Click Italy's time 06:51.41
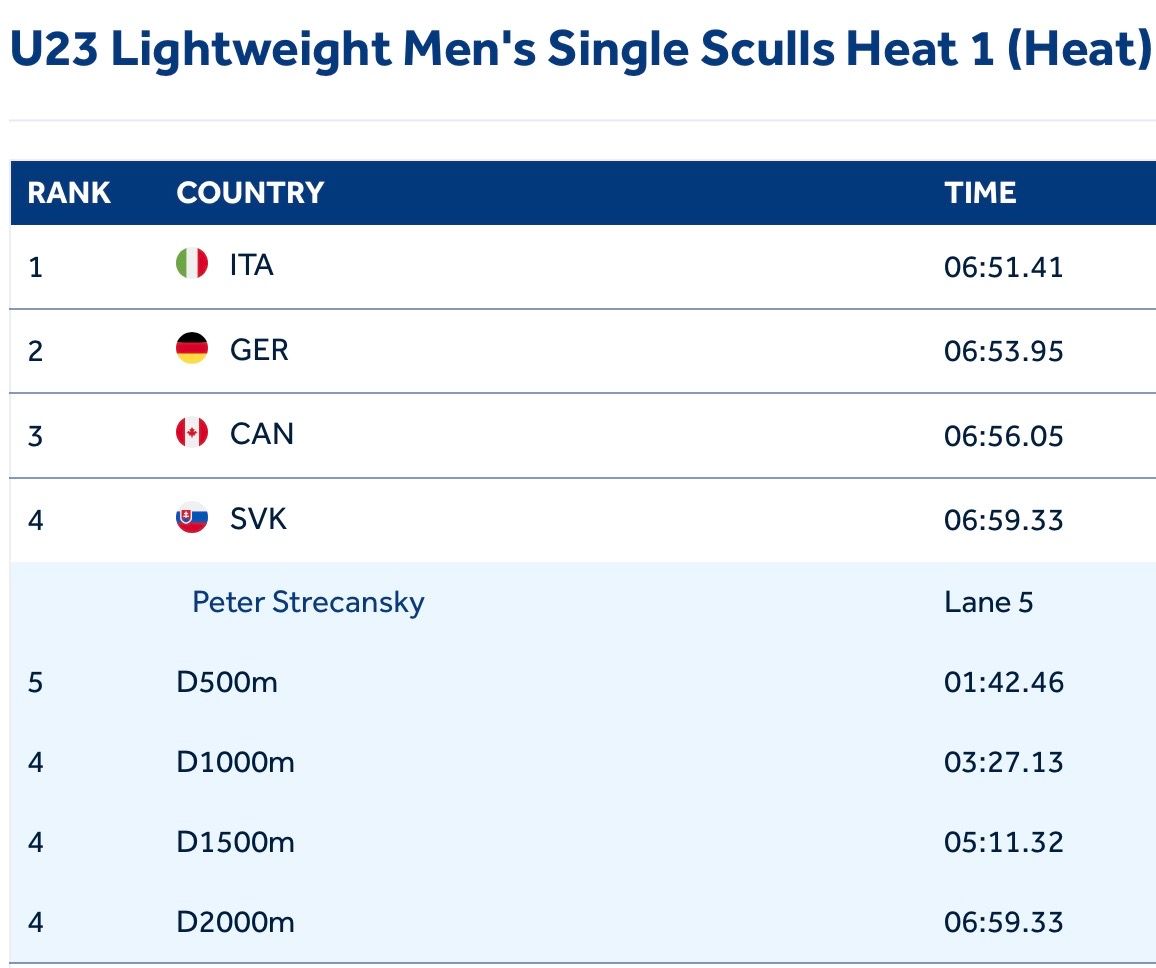The width and height of the screenshot is (1156, 968). pos(1003,267)
